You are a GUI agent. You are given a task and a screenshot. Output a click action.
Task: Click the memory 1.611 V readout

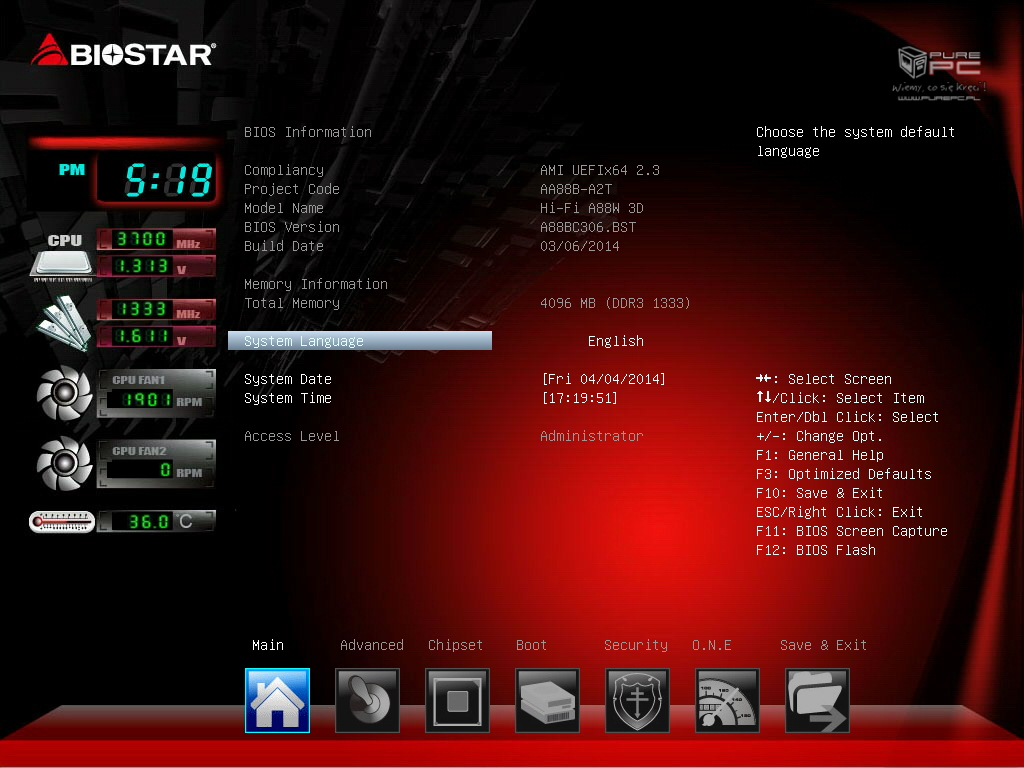coord(156,336)
